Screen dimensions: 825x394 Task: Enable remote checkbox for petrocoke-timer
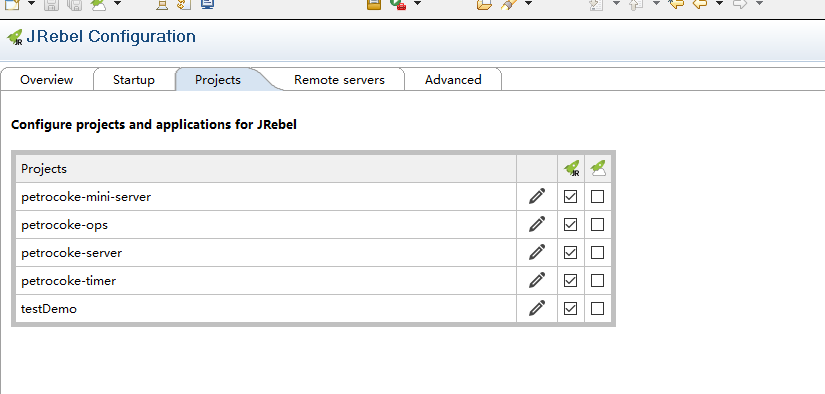[x=597, y=280]
